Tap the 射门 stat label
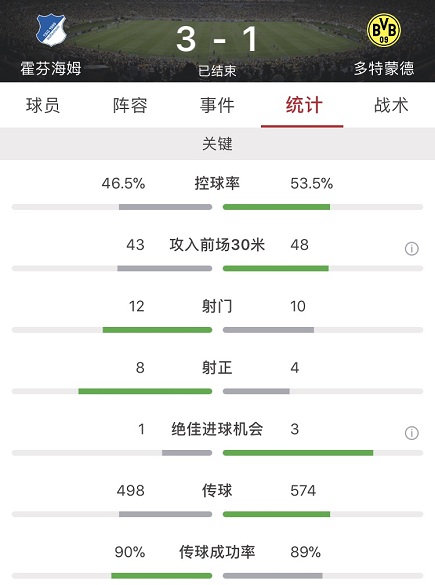This screenshot has width=435, height=585. 217,306
